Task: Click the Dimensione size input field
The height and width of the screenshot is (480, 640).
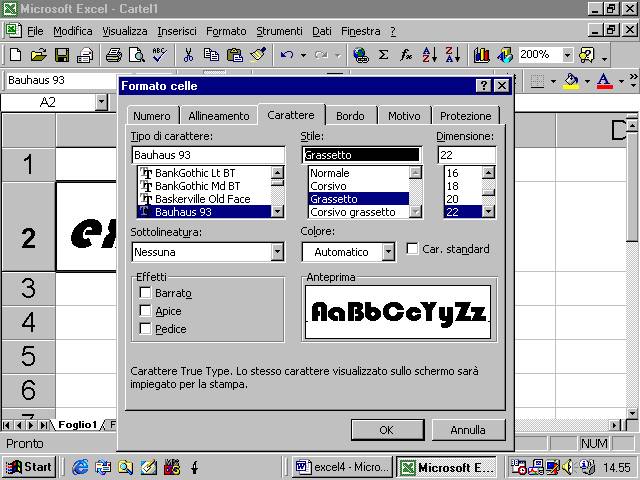Action: click(x=467, y=155)
